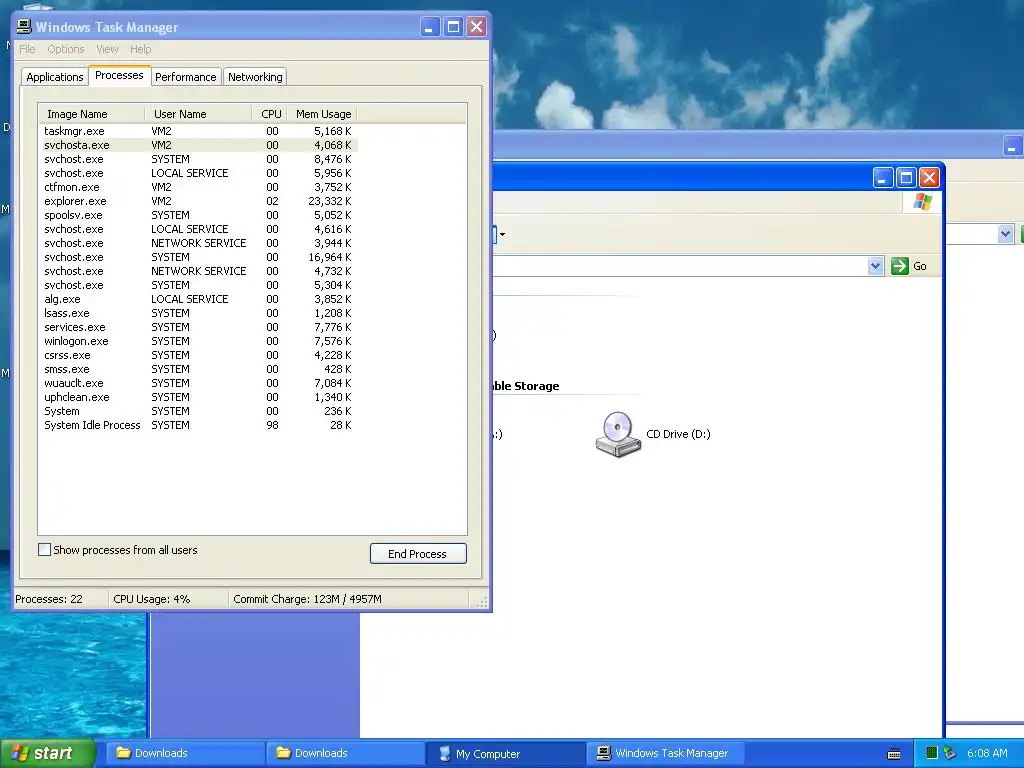Select the spoolsv.exe process
Screen dimensions: 1024x768
pyautogui.click(x=198, y=216)
